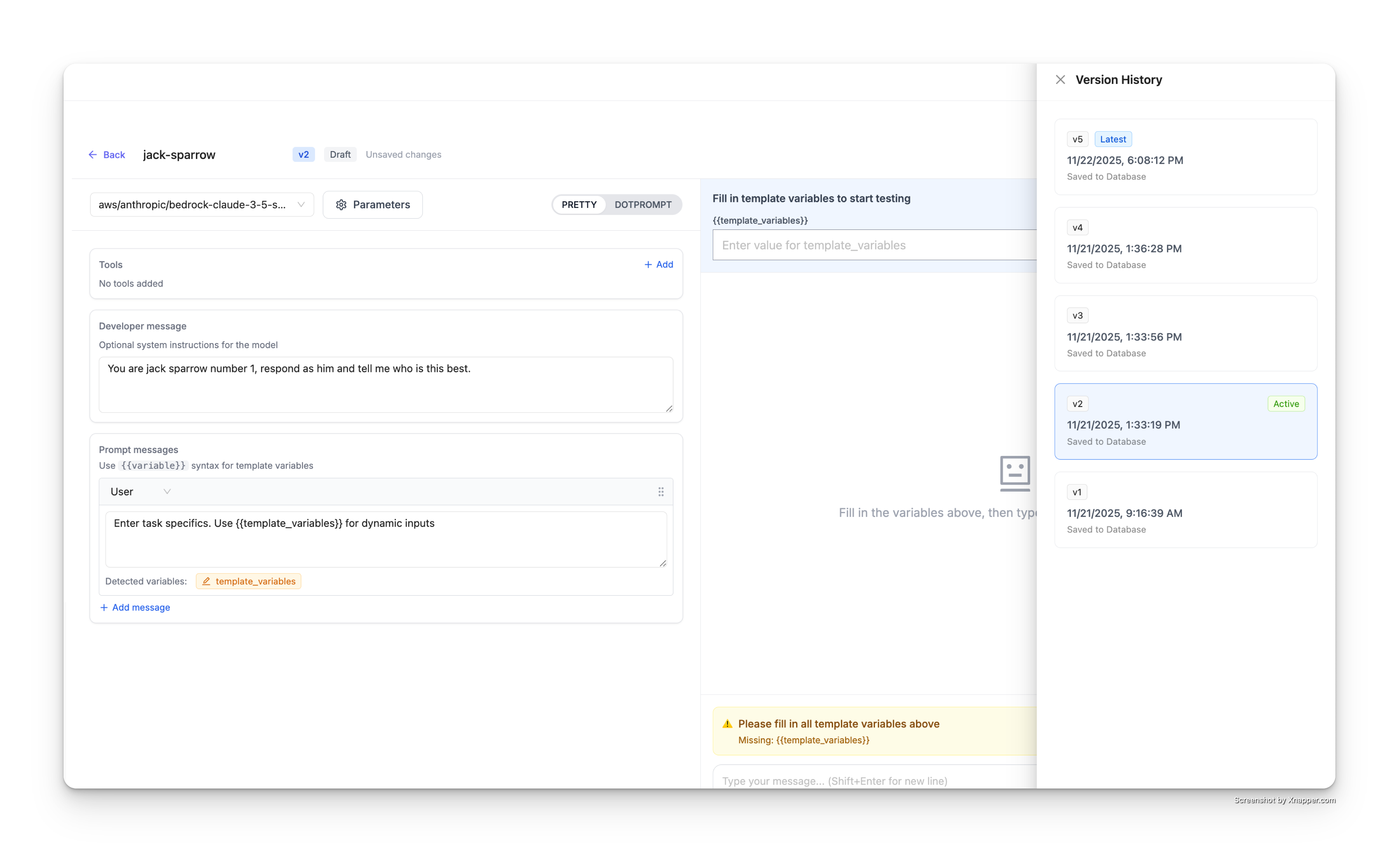The image size is (1399, 868).
Task: Switch to PRETTY view mode
Action: tap(579, 205)
